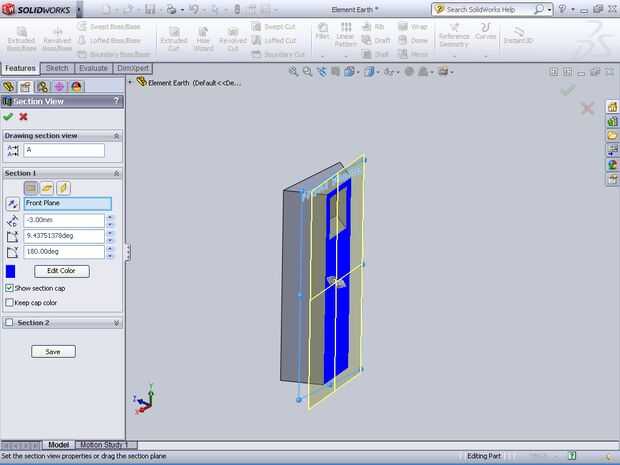Click the Instant3D tool

click(x=518, y=35)
